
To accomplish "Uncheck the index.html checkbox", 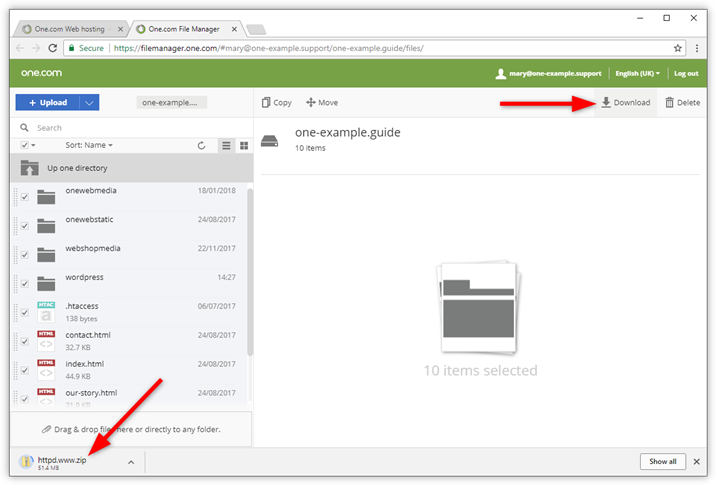I will 25,370.
